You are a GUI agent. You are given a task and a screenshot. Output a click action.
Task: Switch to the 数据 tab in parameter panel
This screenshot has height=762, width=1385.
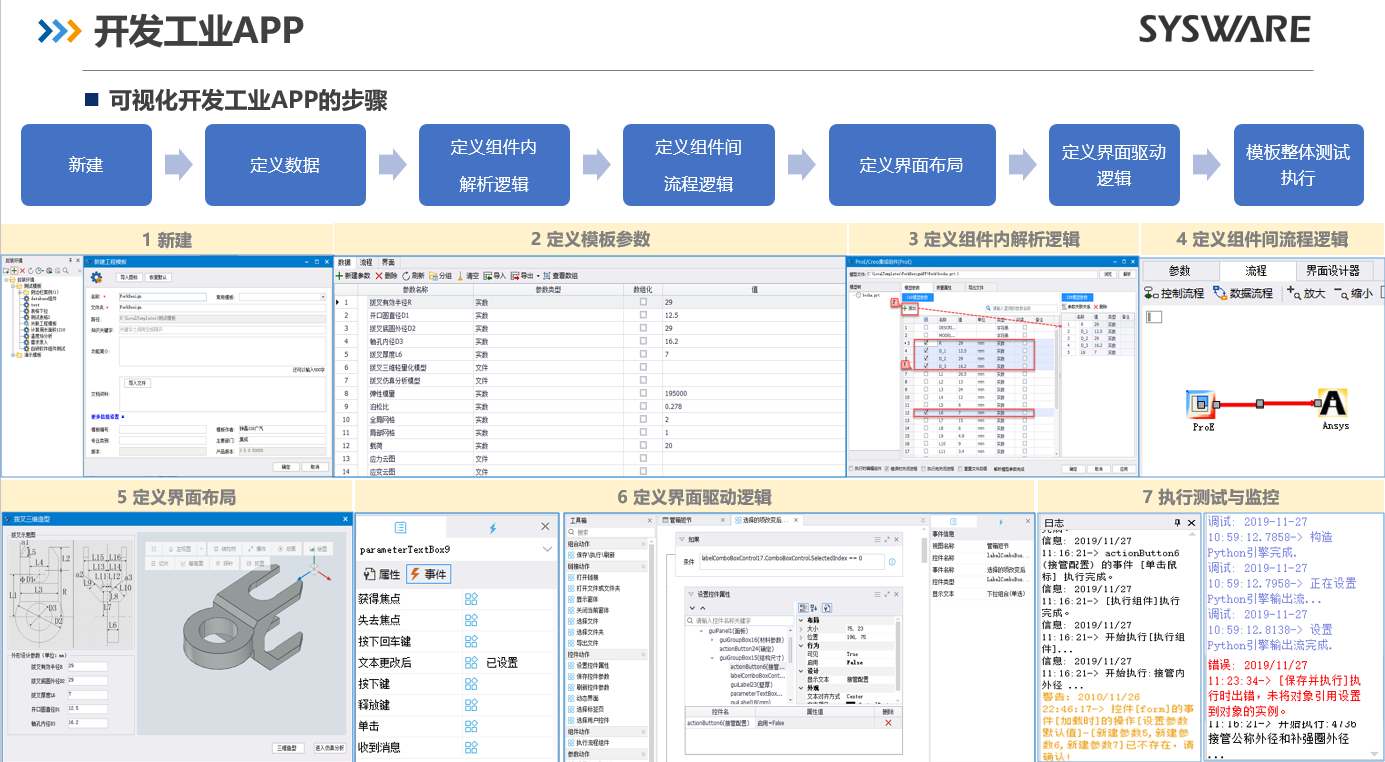coord(345,263)
